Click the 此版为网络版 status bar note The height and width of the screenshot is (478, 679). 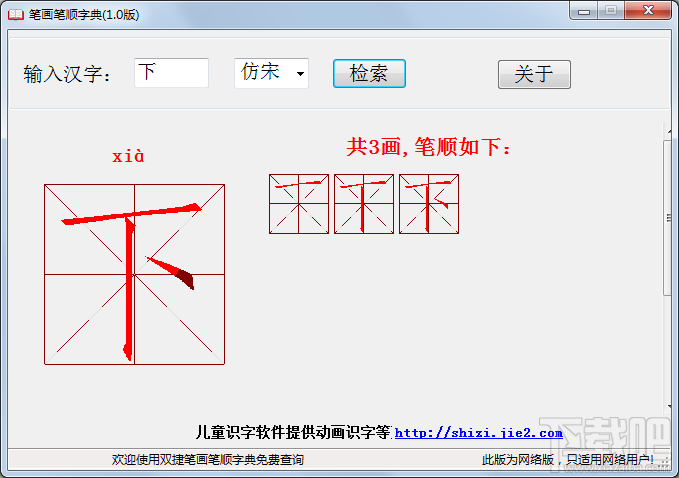tap(568, 460)
